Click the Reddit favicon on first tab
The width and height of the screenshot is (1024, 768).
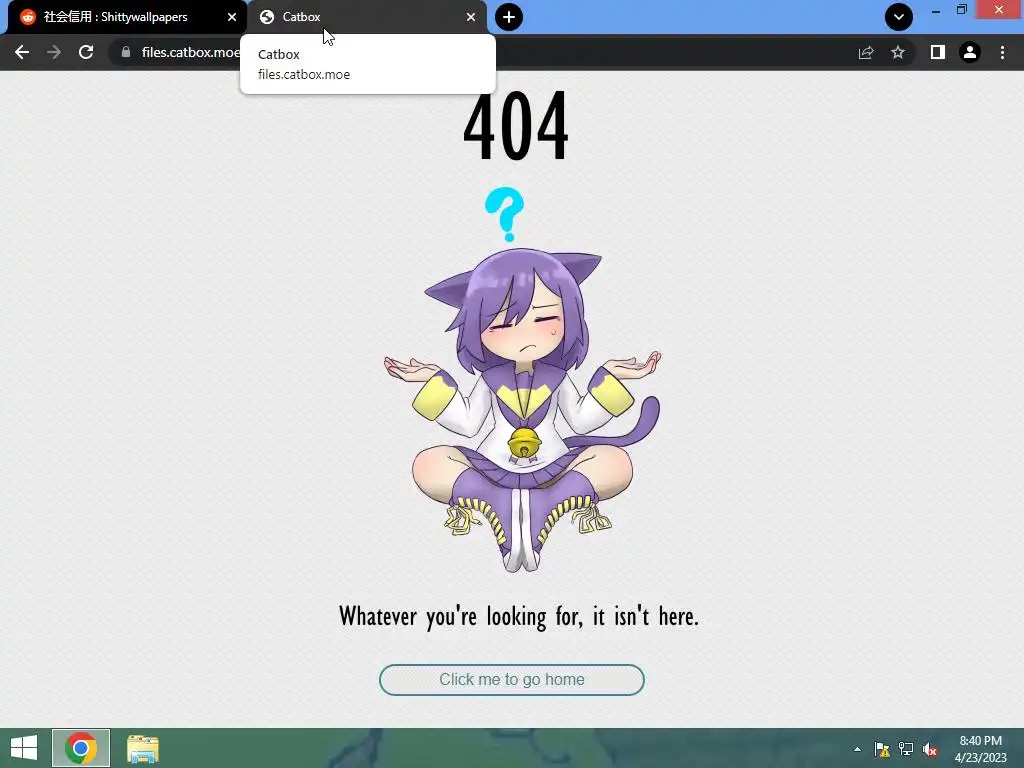click(x=27, y=17)
